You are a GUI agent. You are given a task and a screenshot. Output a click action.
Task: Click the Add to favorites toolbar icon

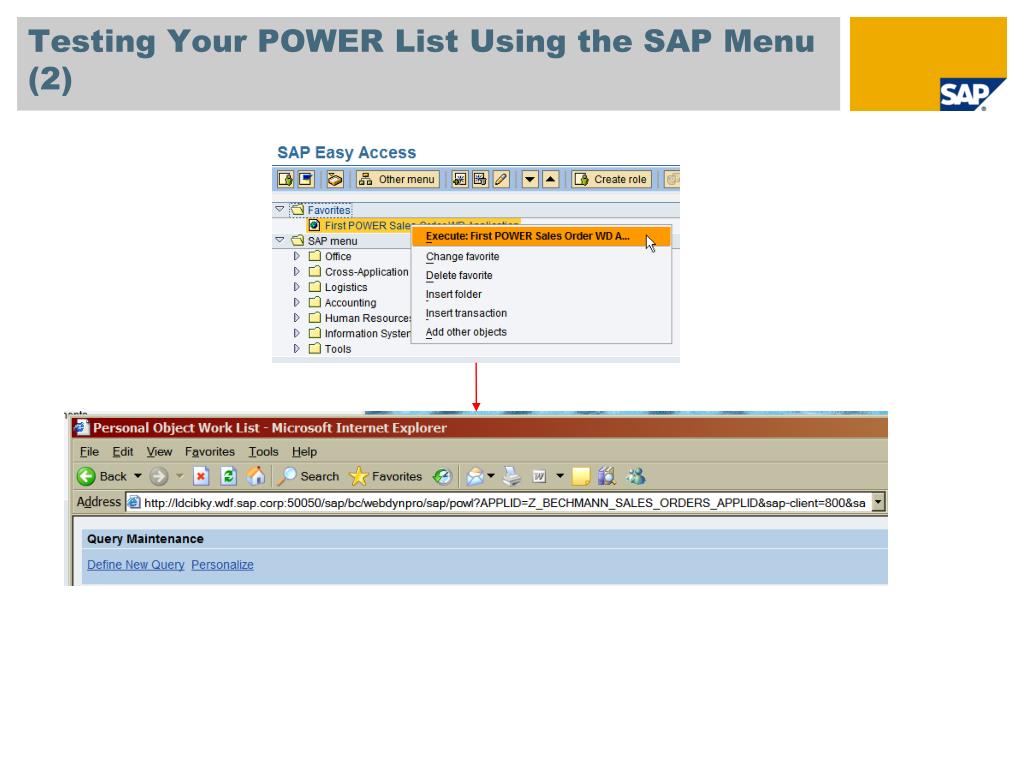click(460, 179)
